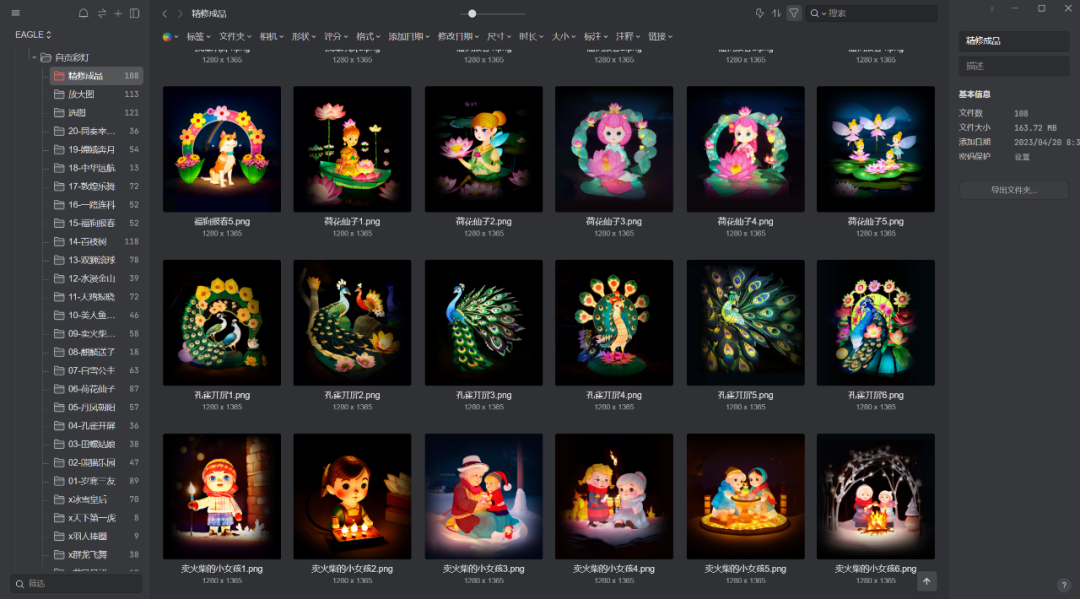
Task: Select the 荷花仙子1.png thumbnail
Action: tap(352, 149)
